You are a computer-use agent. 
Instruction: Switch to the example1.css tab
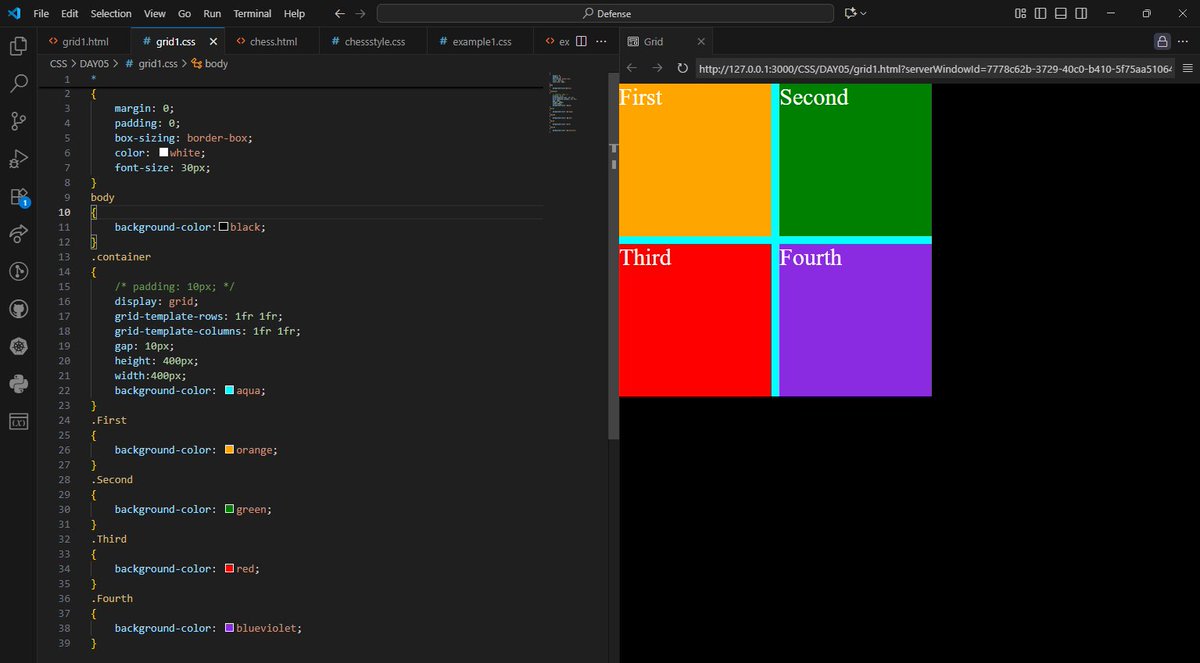coord(481,42)
